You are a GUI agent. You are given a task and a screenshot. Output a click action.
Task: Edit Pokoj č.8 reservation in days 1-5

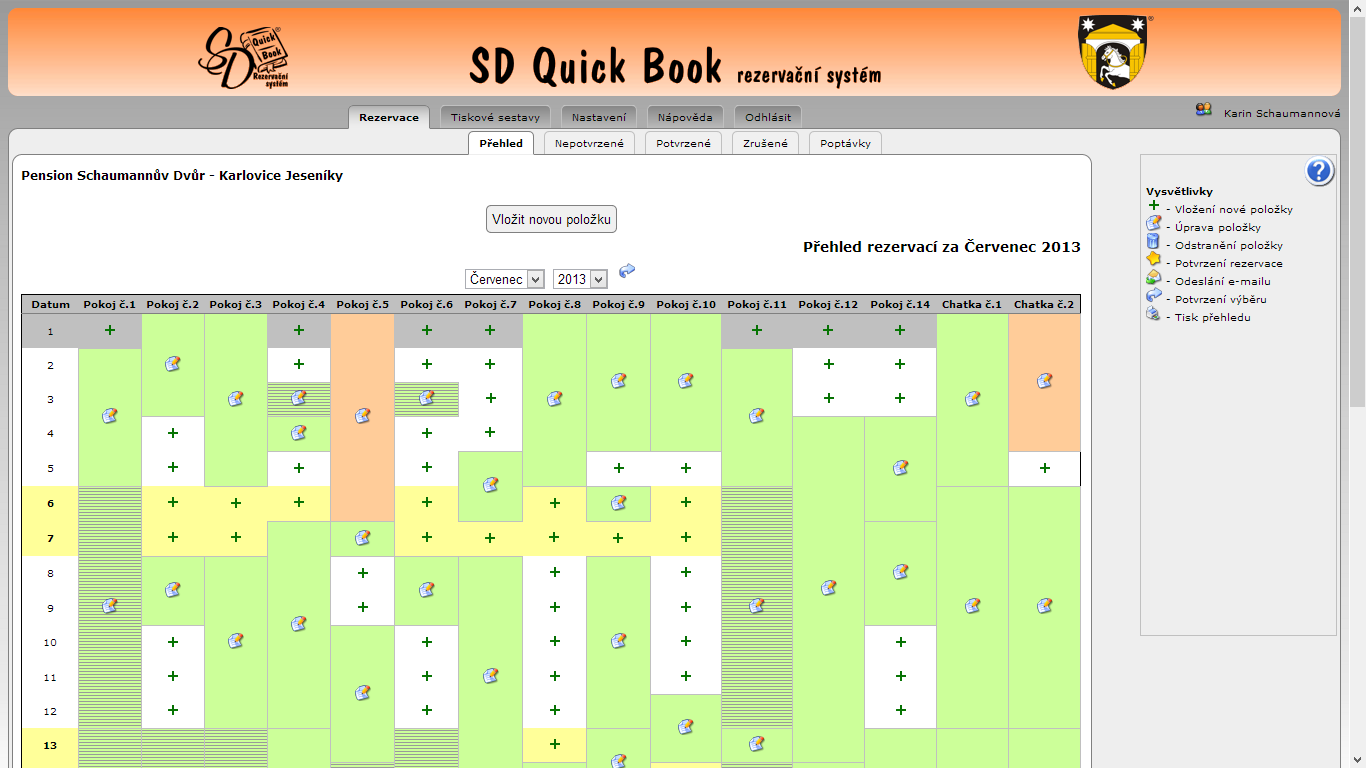555,399
